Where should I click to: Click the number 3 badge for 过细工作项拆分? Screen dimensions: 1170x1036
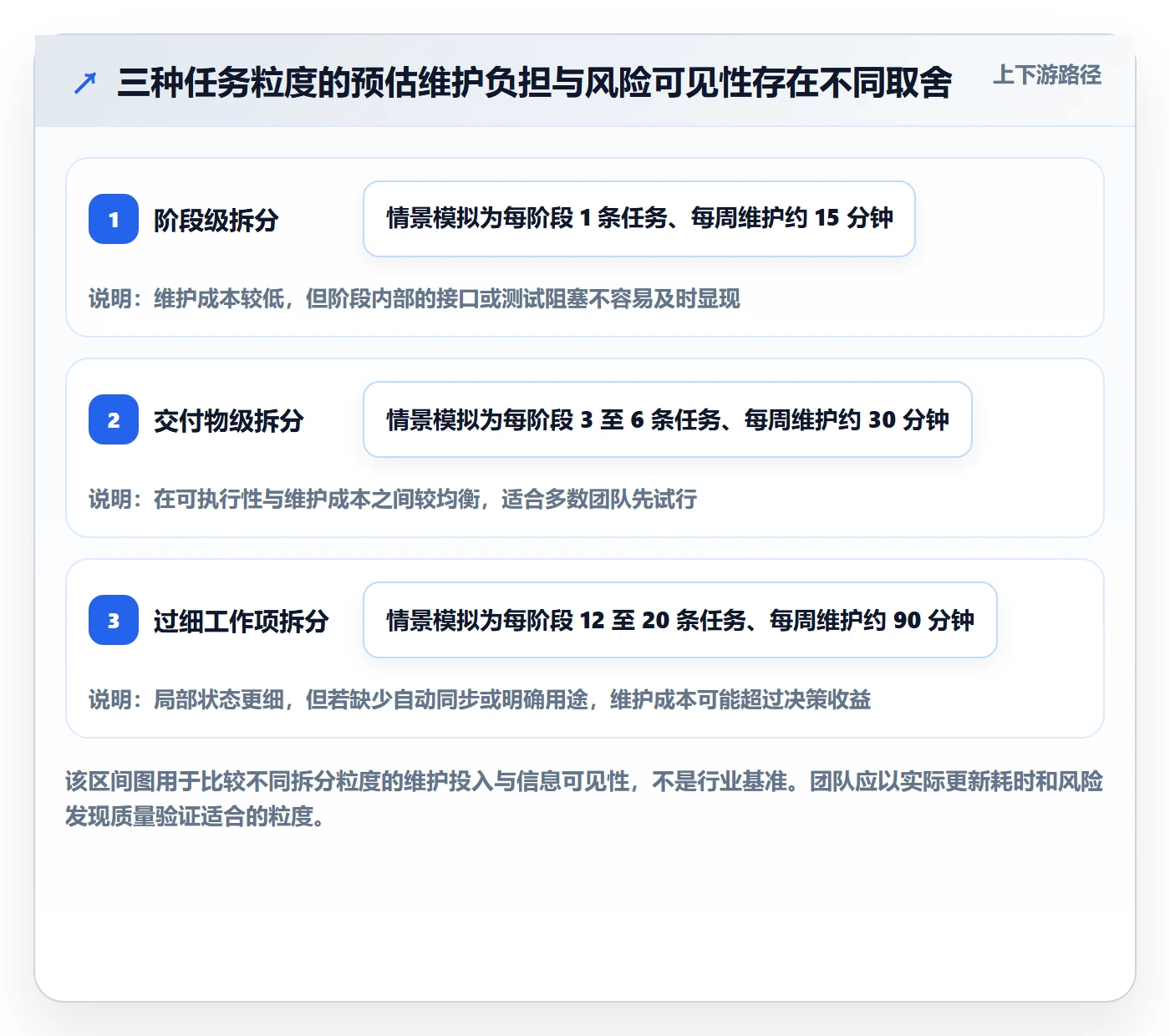tap(114, 620)
